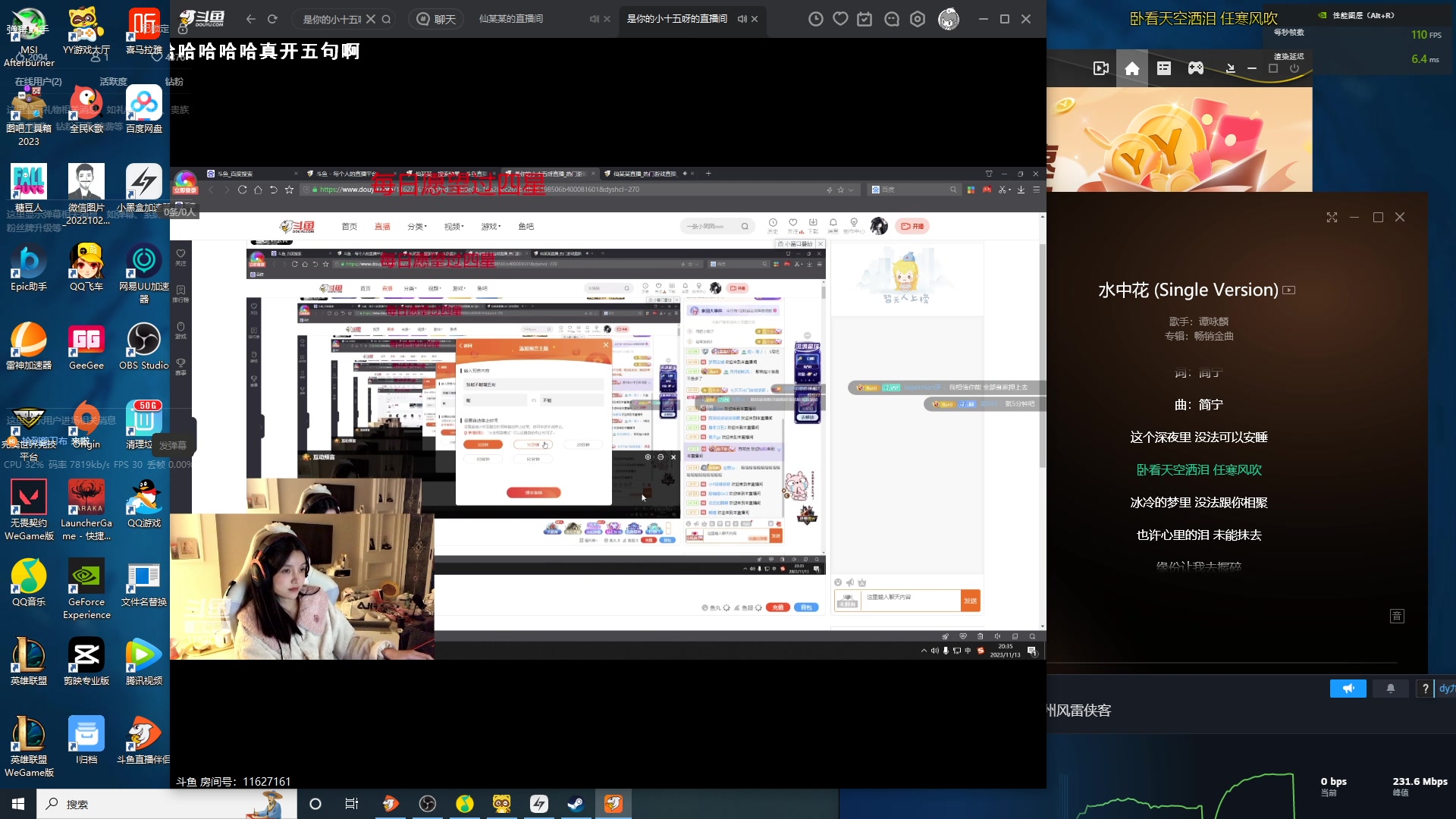Open Douyu watch history clock icon
This screenshot has width=1456, height=819.
pyautogui.click(x=816, y=19)
